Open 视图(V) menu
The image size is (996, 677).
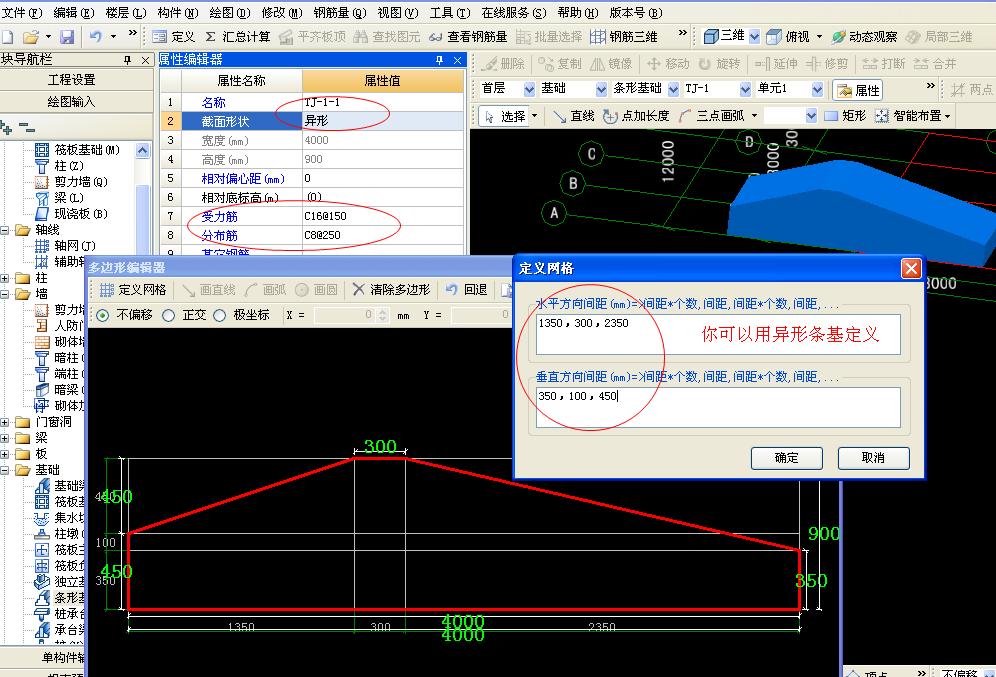(x=398, y=13)
